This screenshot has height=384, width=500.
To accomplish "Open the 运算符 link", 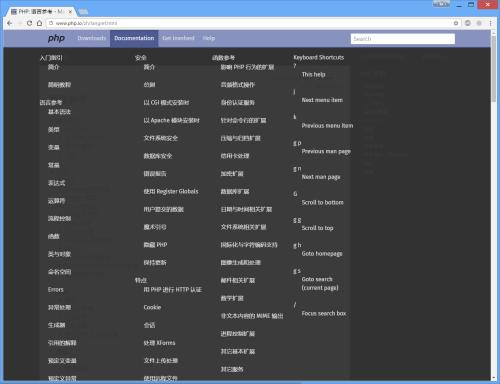I will coord(56,201).
